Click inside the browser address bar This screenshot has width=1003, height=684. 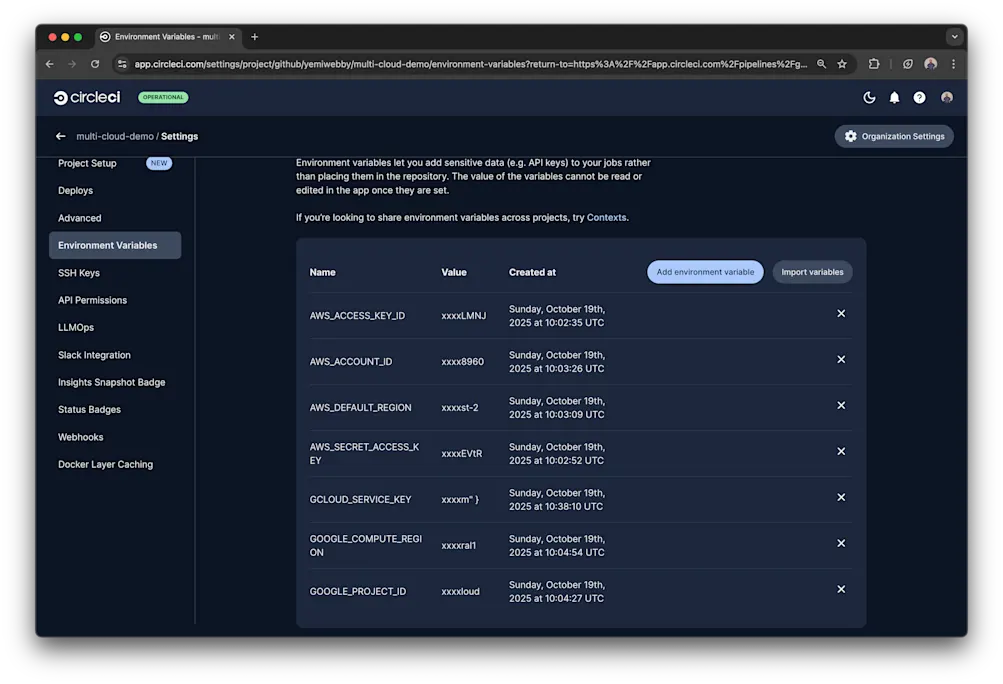[x=450, y=63]
